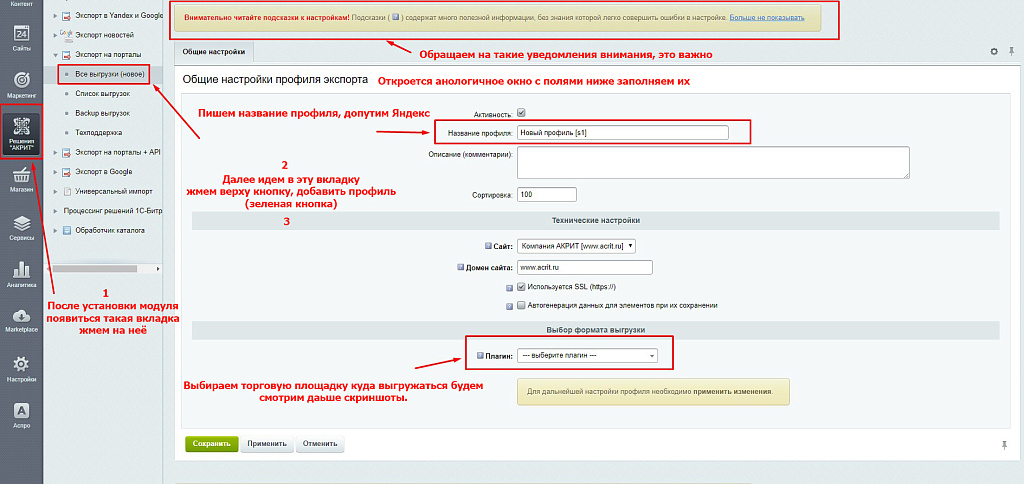
Task: Uncheck the Используется SSL checkbox
Action: pyautogui.click(x=521, y=288)
